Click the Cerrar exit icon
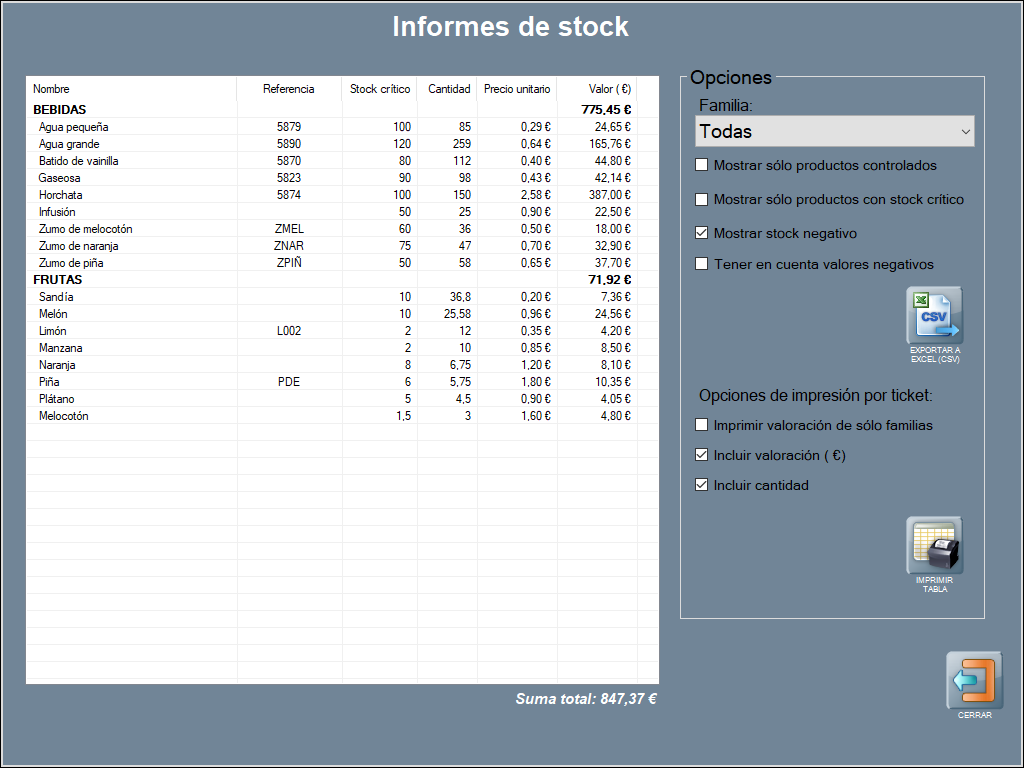This screenshot has height=768, width=1024. tap(974, 681)
